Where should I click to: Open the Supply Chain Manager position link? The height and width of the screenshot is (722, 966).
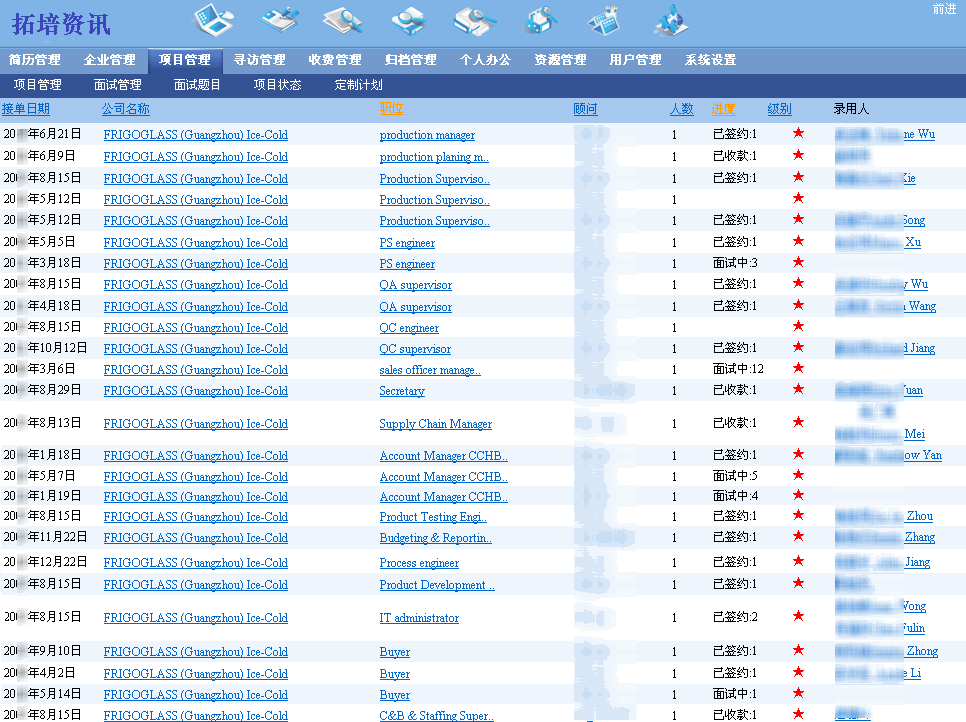436,424
